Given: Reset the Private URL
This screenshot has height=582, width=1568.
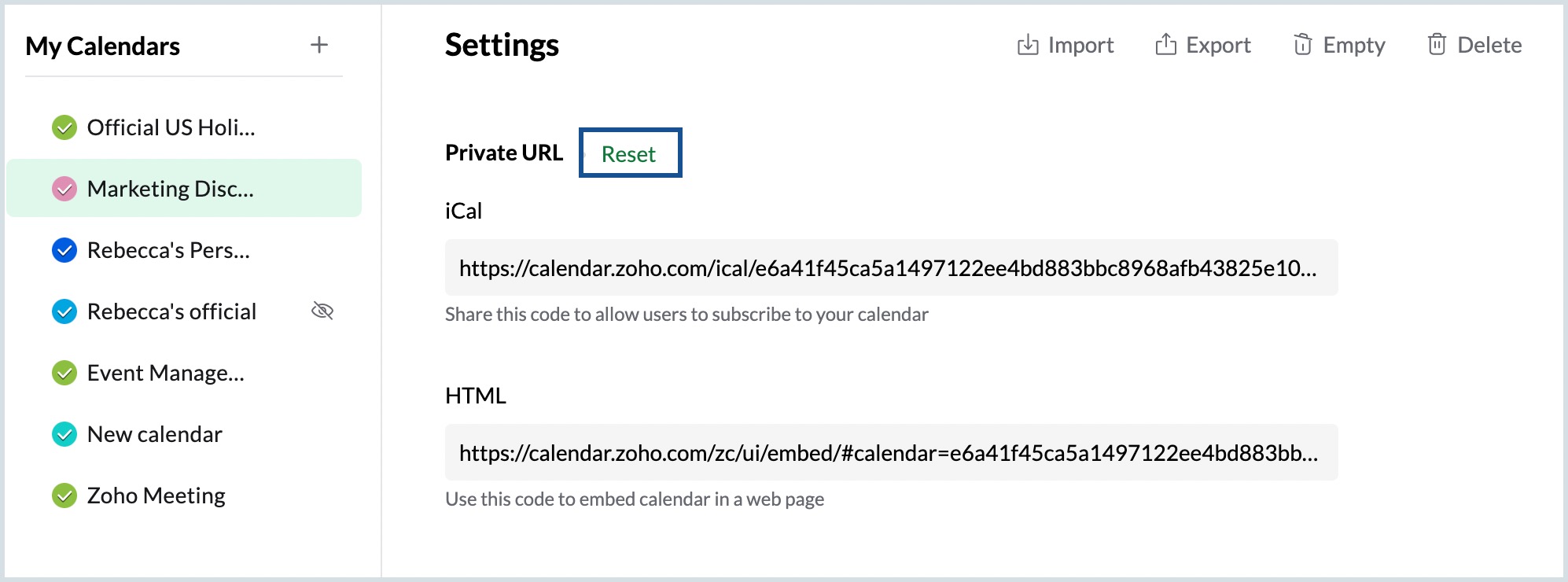Looking at the screenshot, I should tap(629, 153).
